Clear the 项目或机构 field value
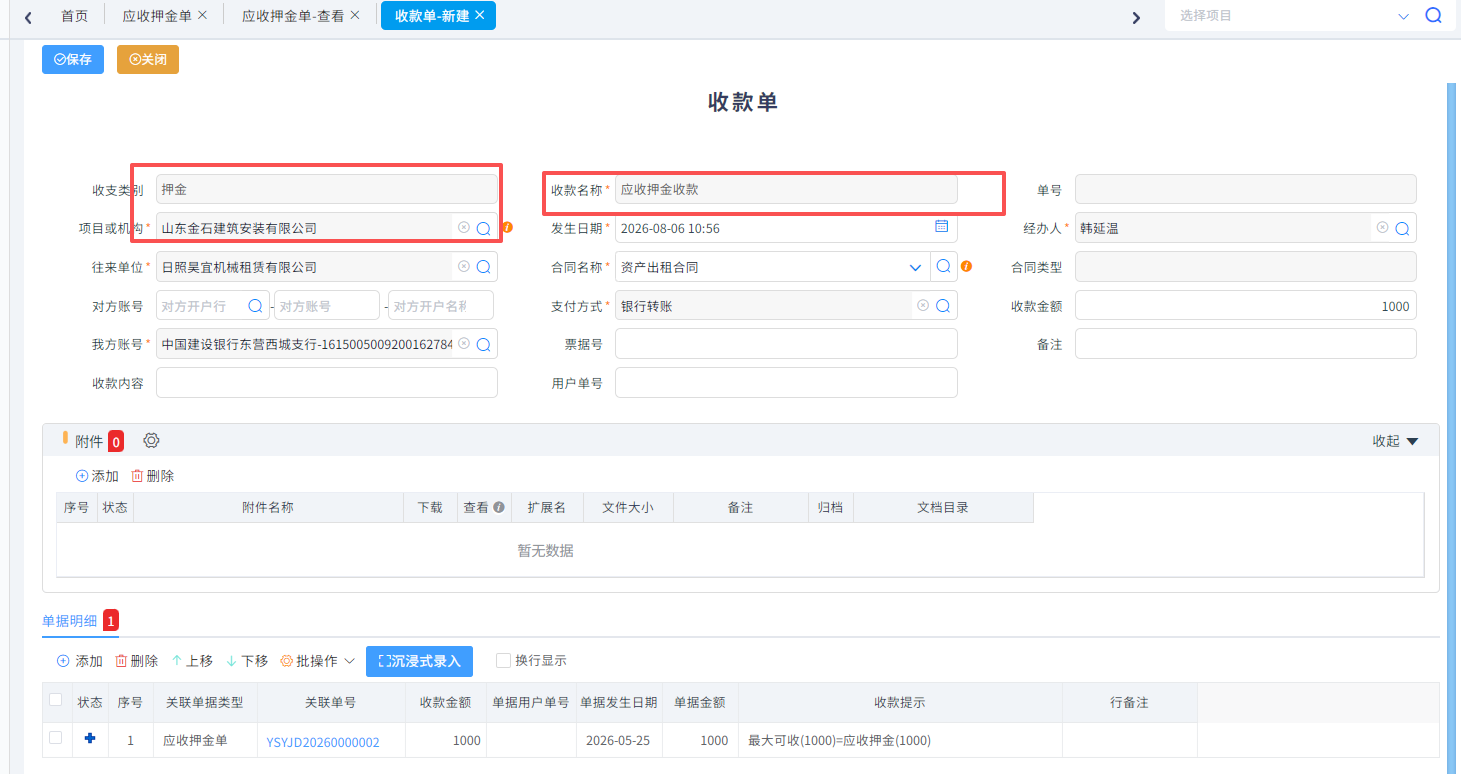Image resolution: width=1461 pixels, height=774 pixels. pyautogui.click(x=464, y=228)
